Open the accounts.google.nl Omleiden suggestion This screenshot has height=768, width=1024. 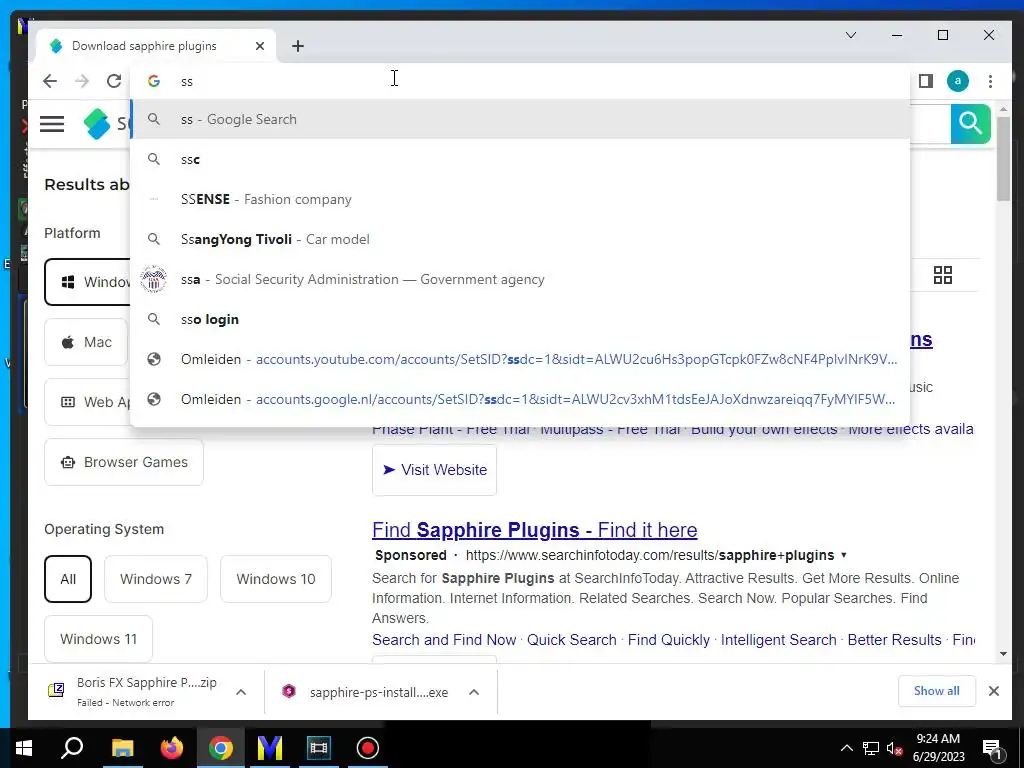click(x=520, y=399)
